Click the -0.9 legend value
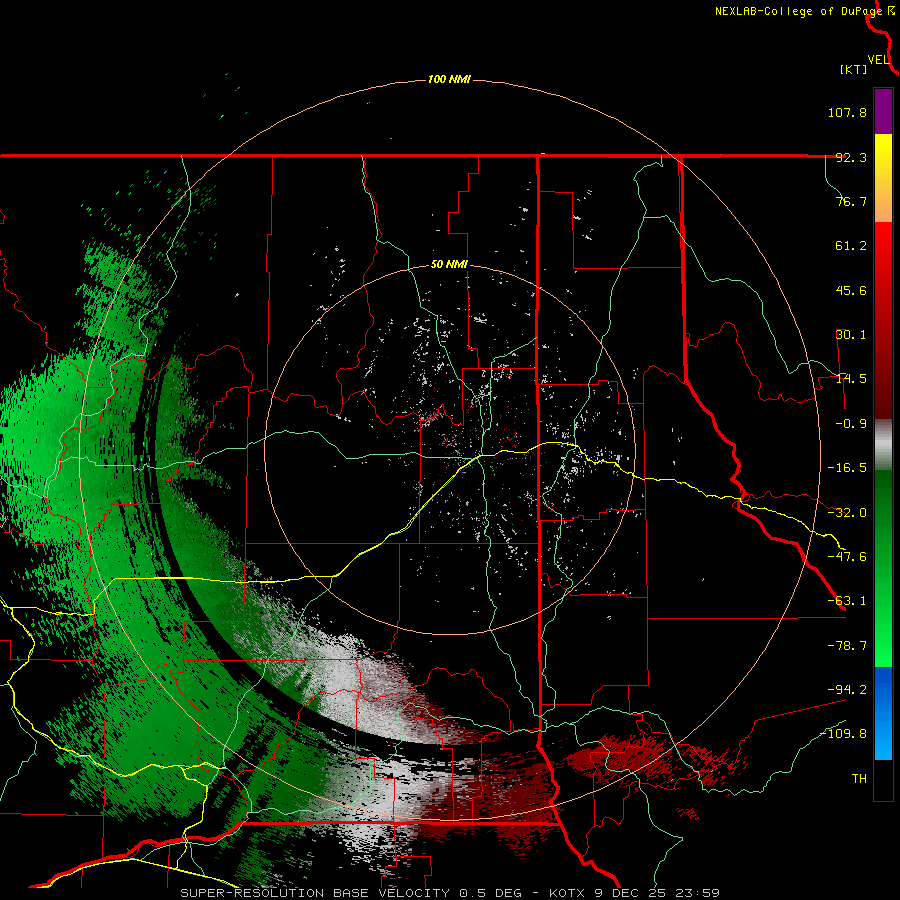Image resolution: width=900 pixels, height=900 pixels. tap(851, 424)
